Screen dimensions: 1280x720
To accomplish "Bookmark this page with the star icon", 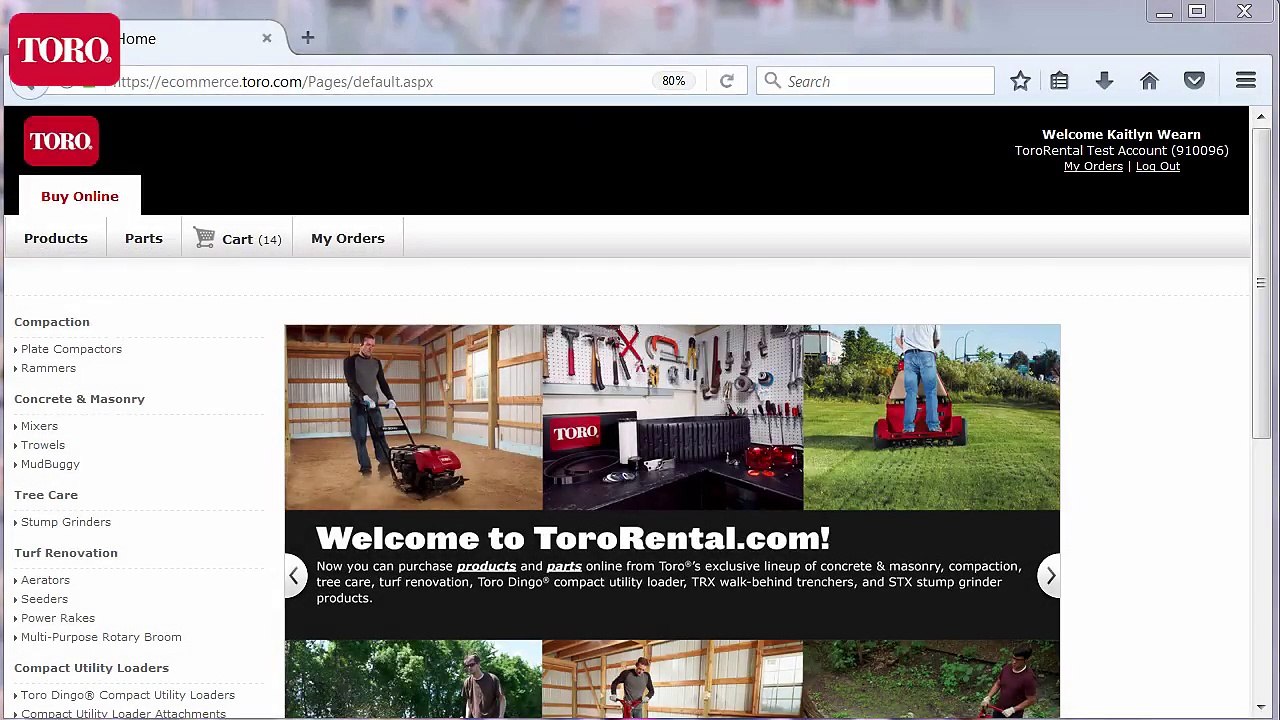I will click(1020, 81).
